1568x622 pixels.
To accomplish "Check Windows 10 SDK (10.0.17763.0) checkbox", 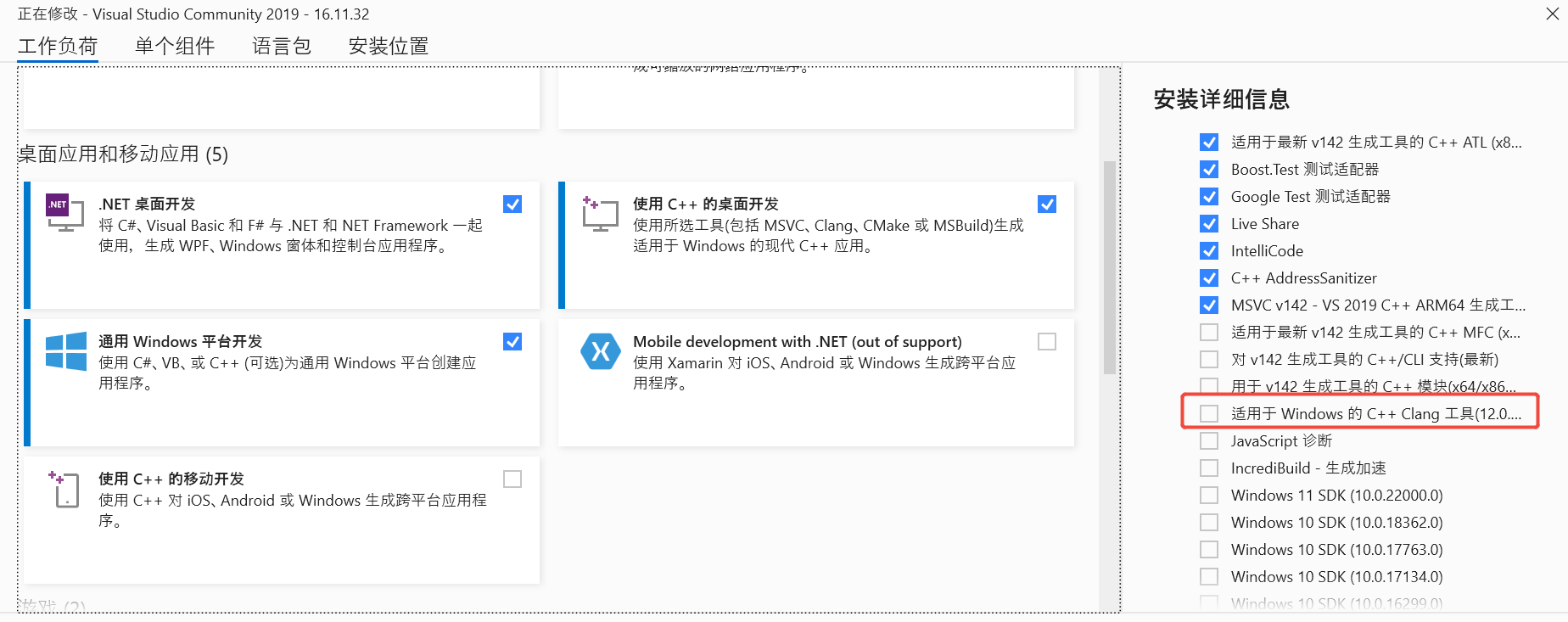I will (1209, 550).
